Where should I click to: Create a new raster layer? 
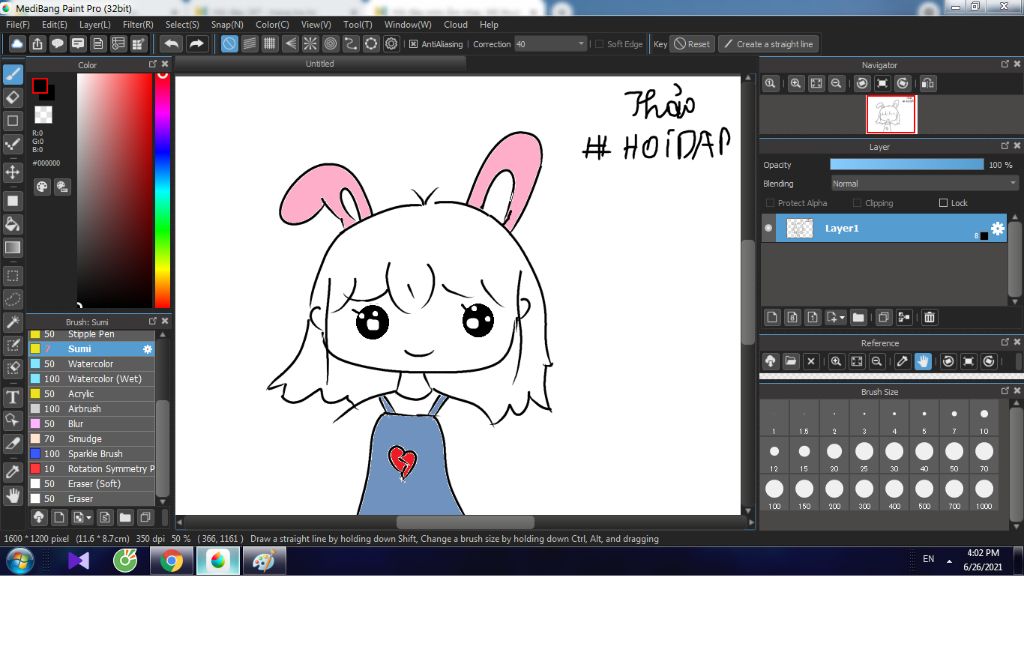(772, 317)
